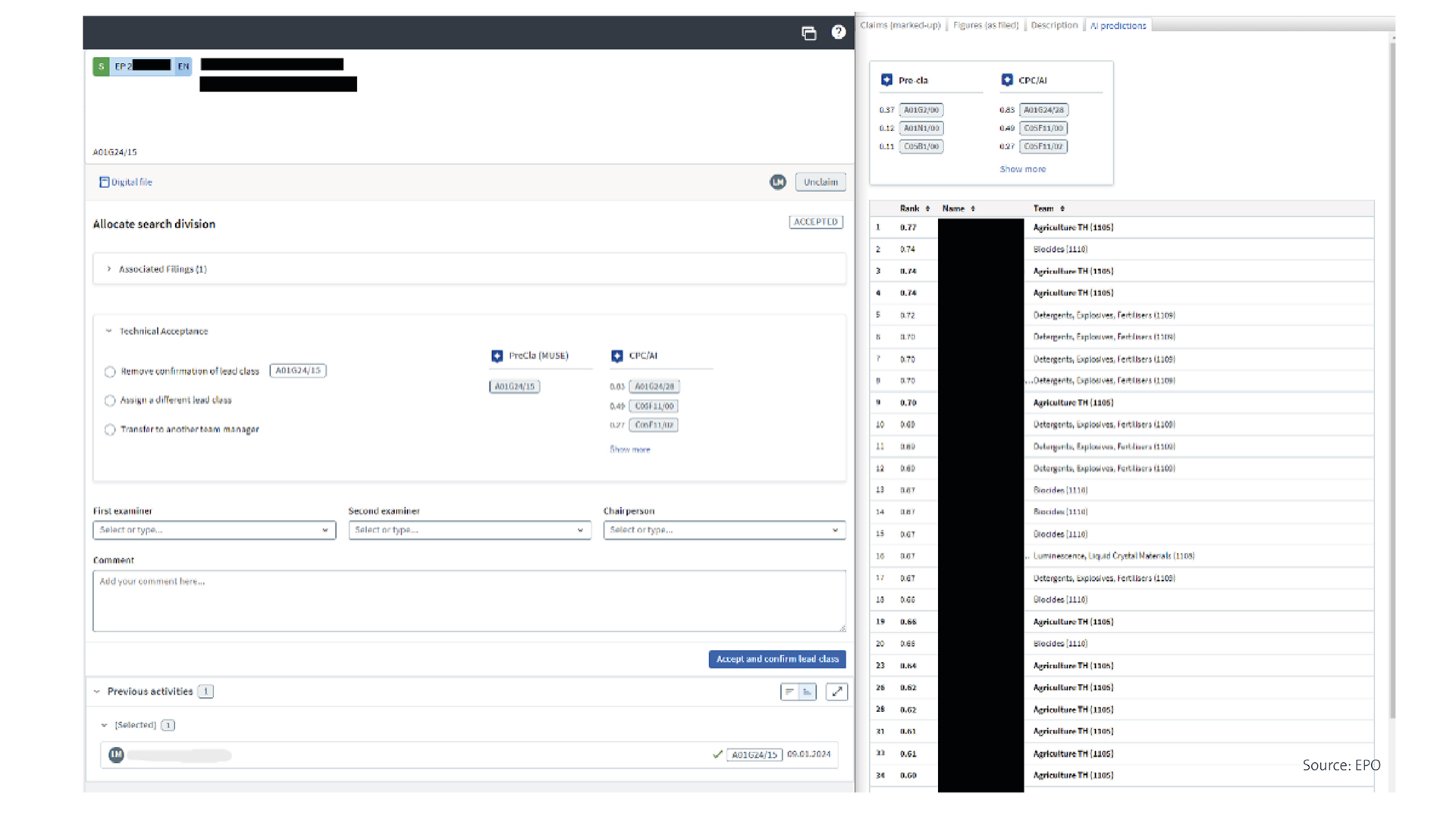Viewport: 1456px width, 819px height.
Task: Select Transfer to another team manager
Action: 110,430
